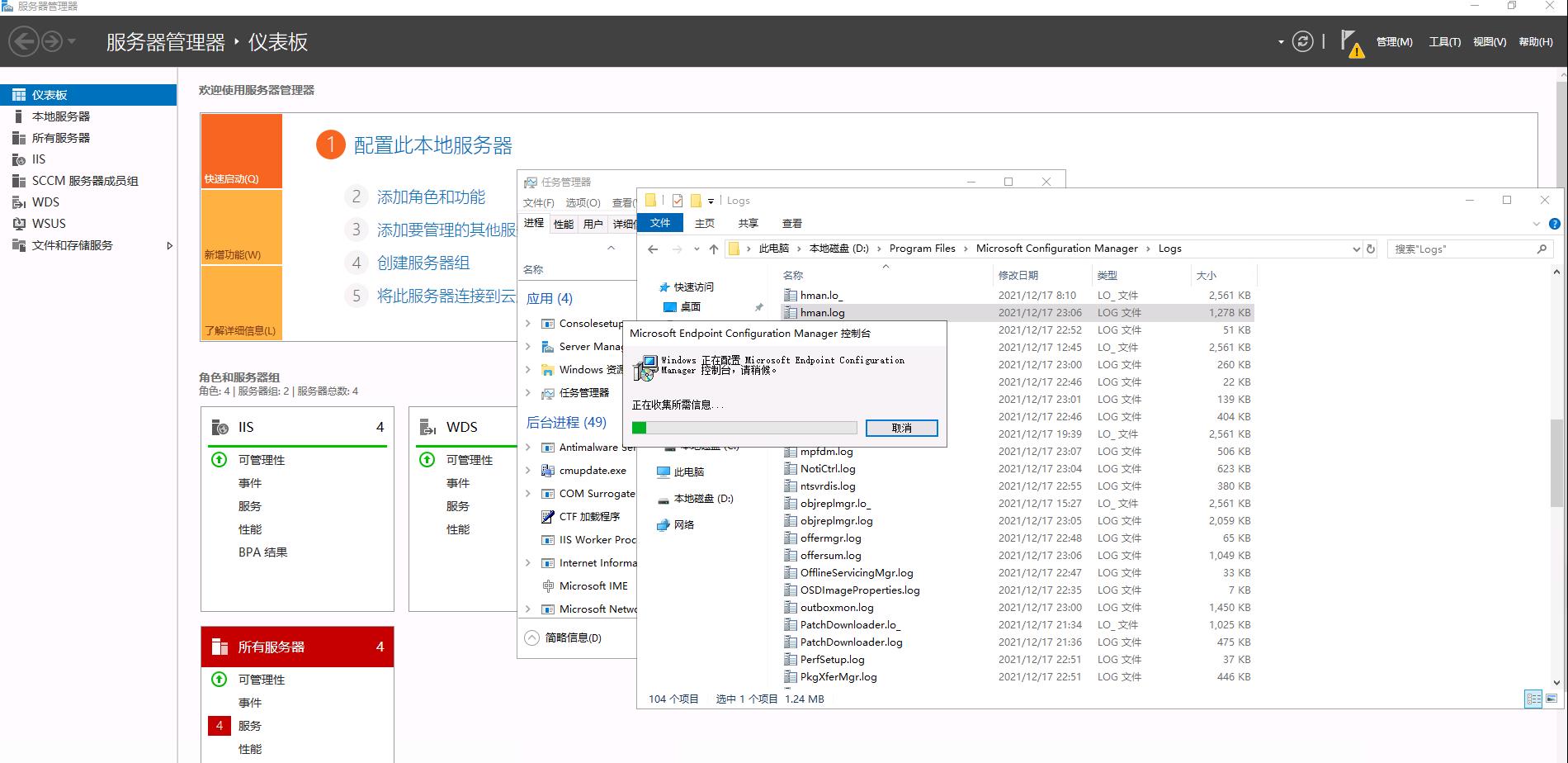Screen dimensions: 1568x763
Task: Open the 工具(T) menu
Action: [1444, 42]
